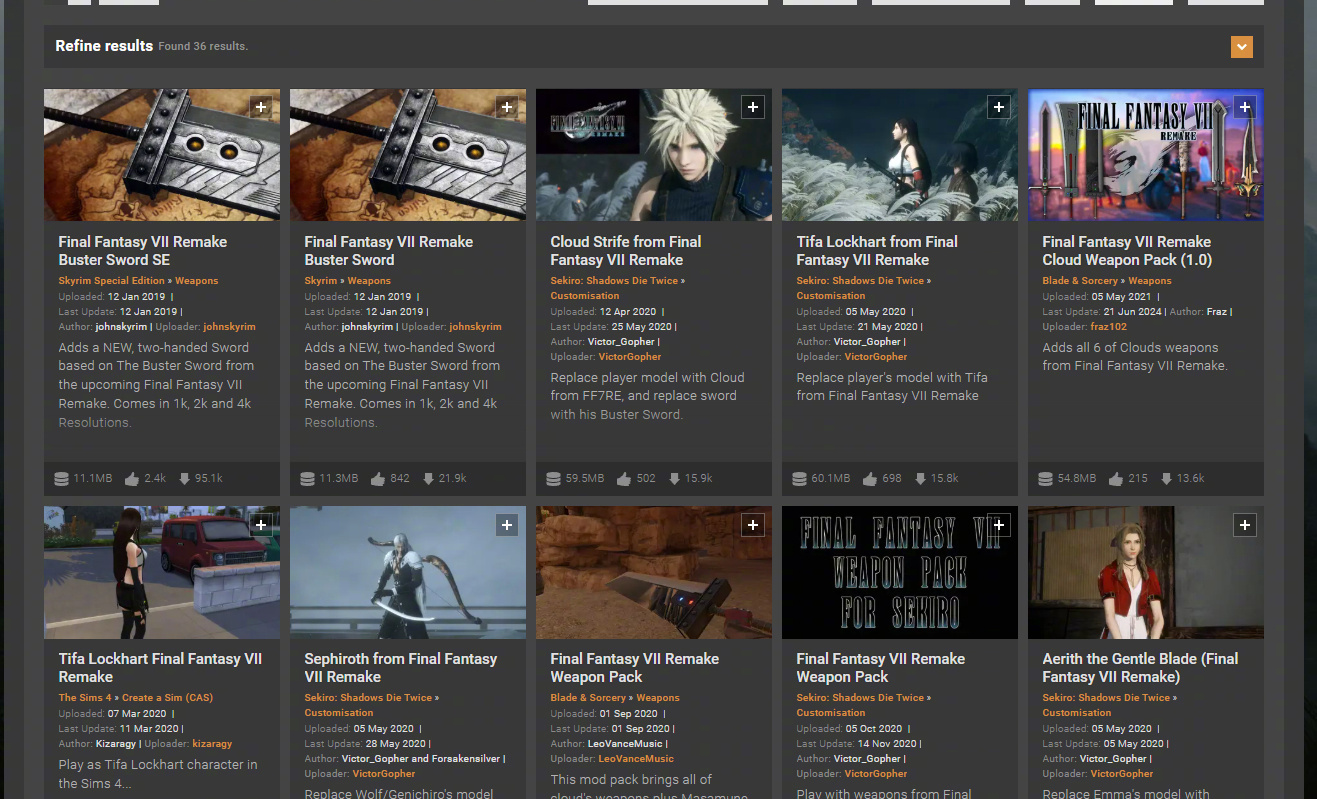
Task: Expand the Refine results panel arrow
Action: point(1241,47)
